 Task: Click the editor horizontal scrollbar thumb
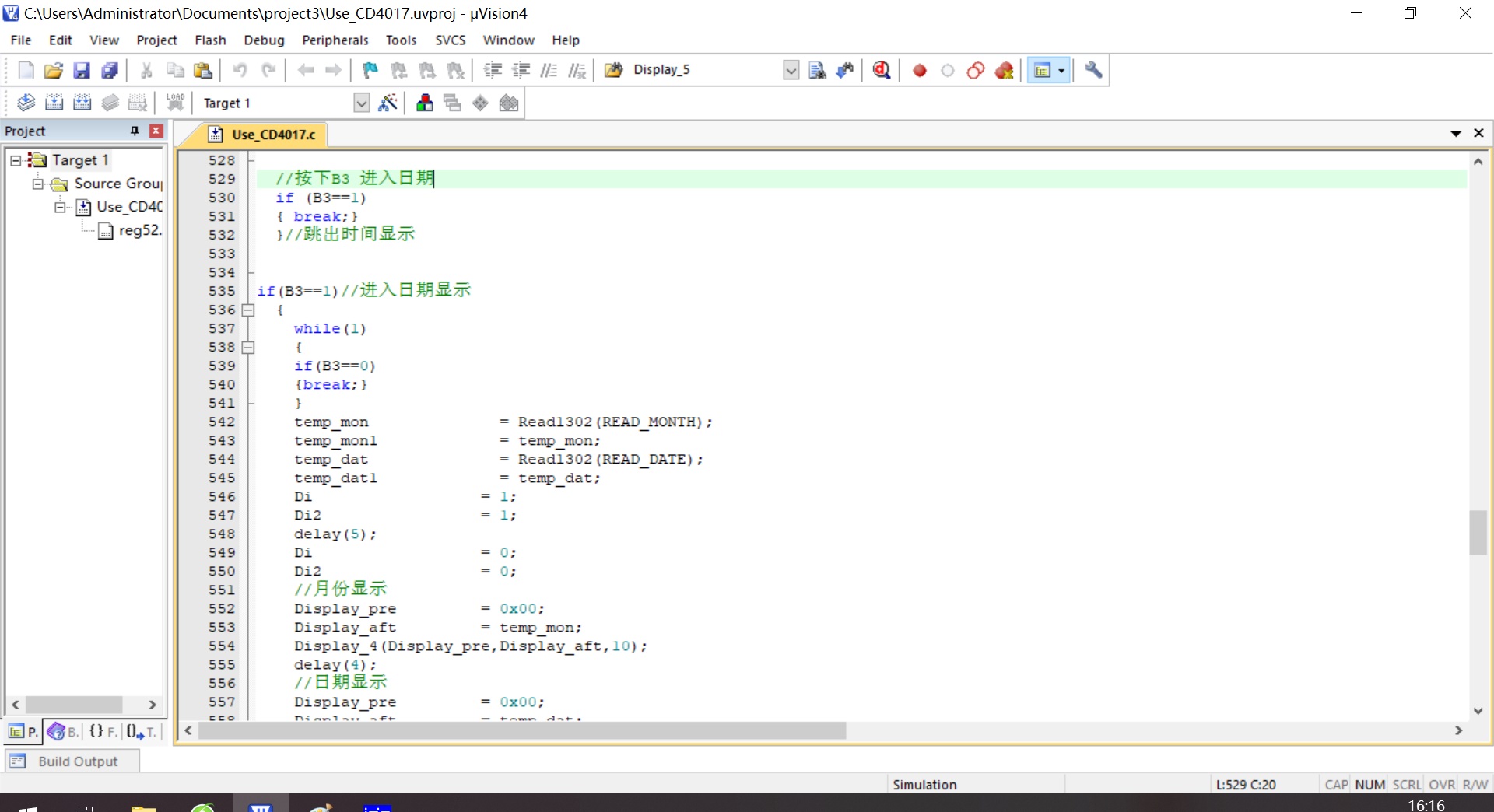pos(521,730)
